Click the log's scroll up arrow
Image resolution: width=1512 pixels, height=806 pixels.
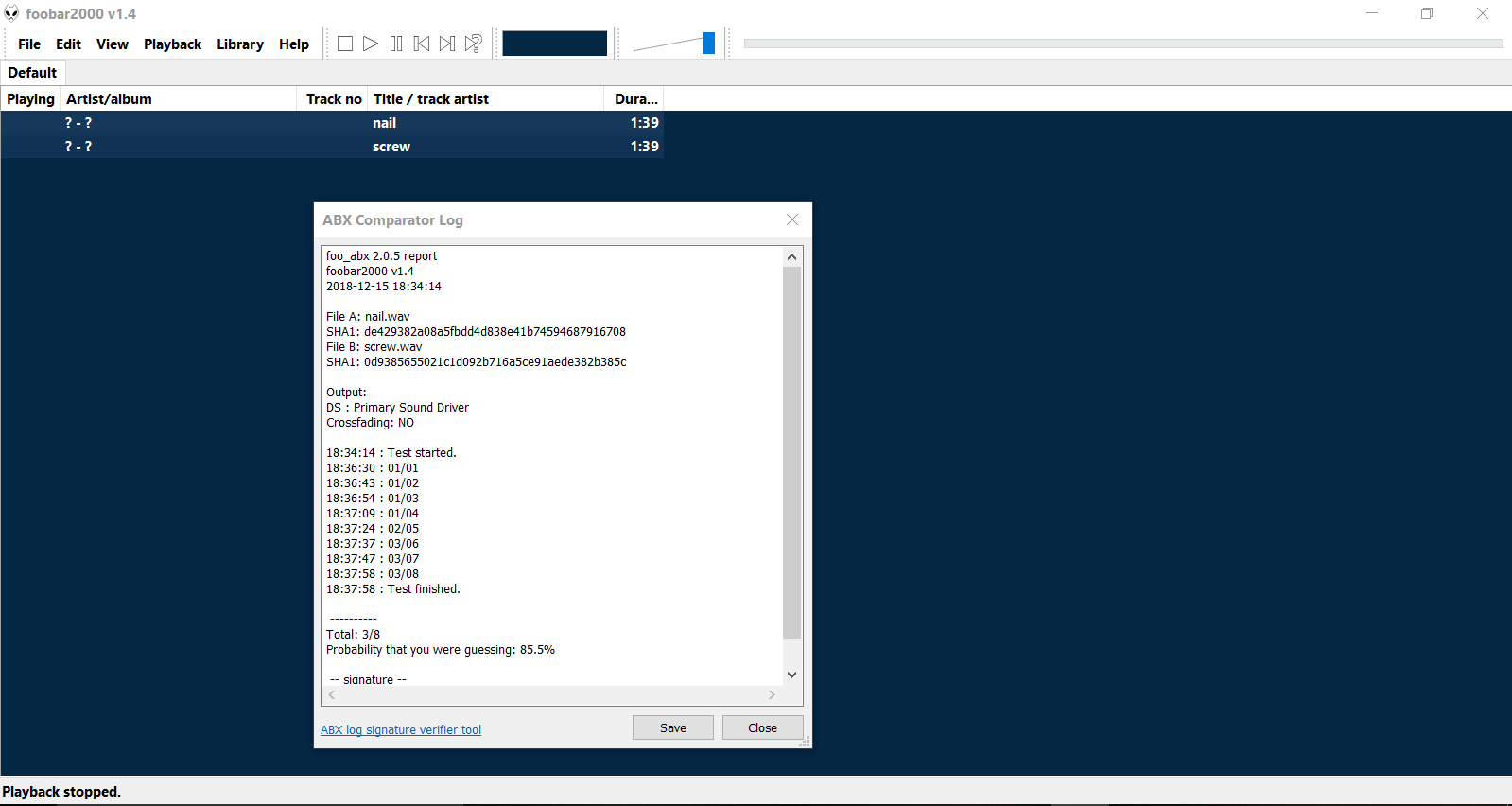point(792,256)
